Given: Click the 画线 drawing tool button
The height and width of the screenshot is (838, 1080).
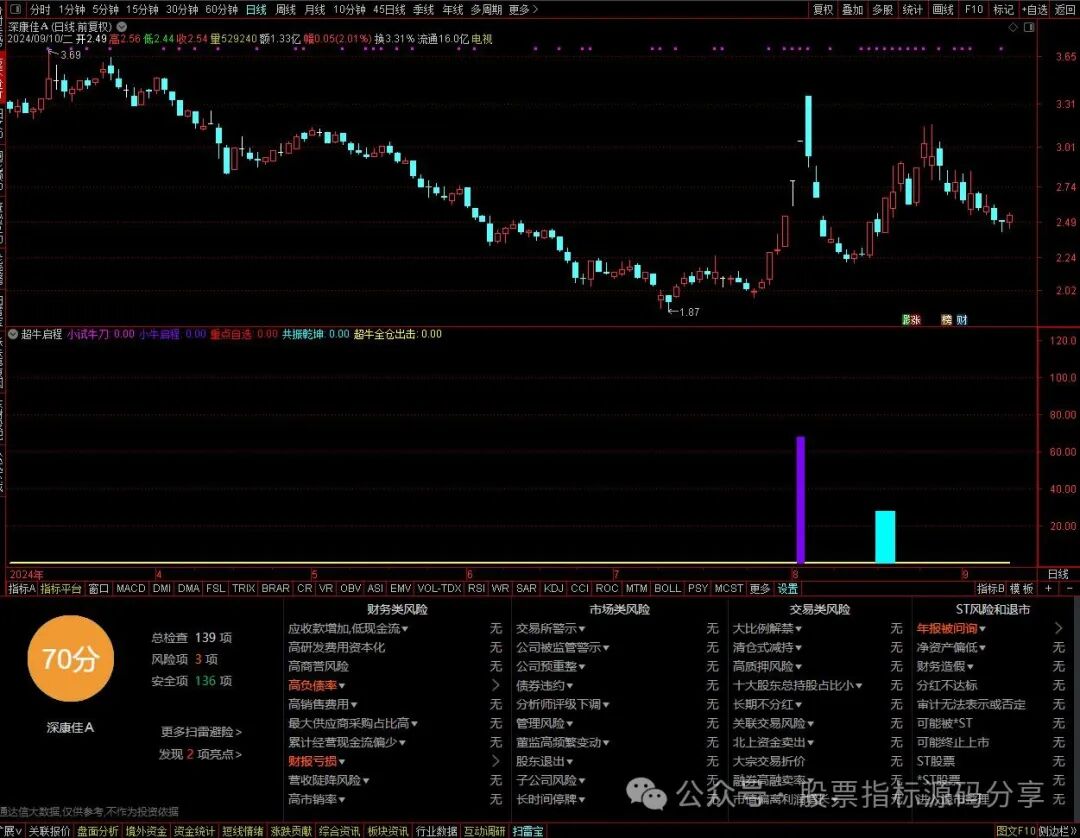Looking at the screenshot, I should tap(943, 10).
